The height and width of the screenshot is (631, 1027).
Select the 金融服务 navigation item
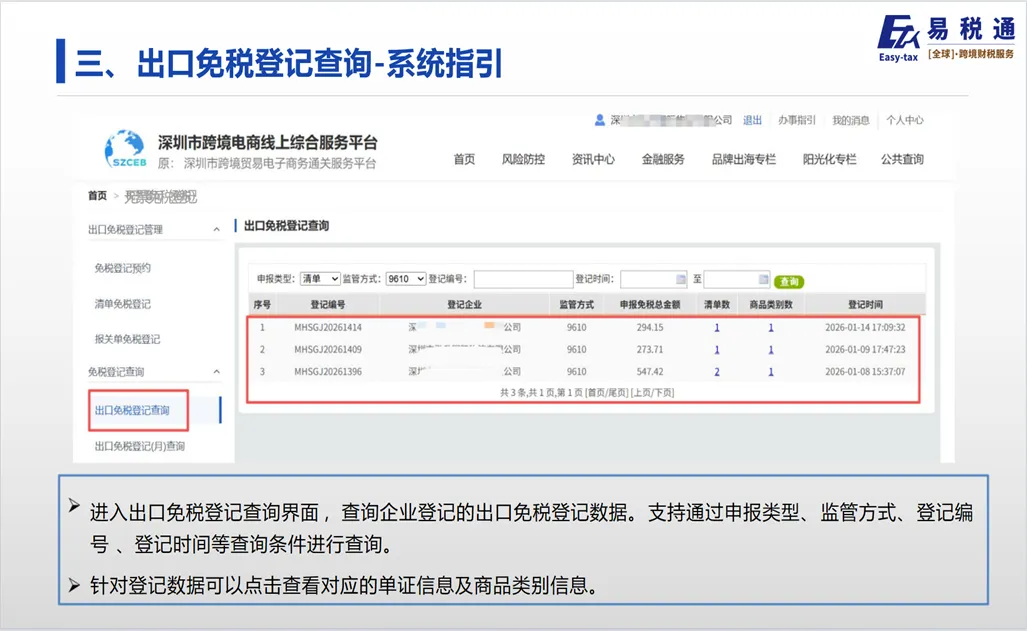(x=662, y=158)
